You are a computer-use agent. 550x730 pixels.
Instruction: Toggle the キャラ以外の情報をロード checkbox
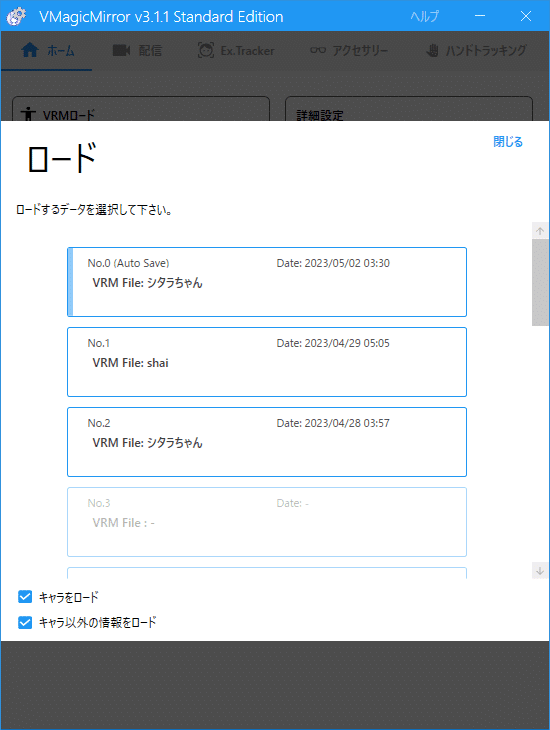tap(25, 622)
